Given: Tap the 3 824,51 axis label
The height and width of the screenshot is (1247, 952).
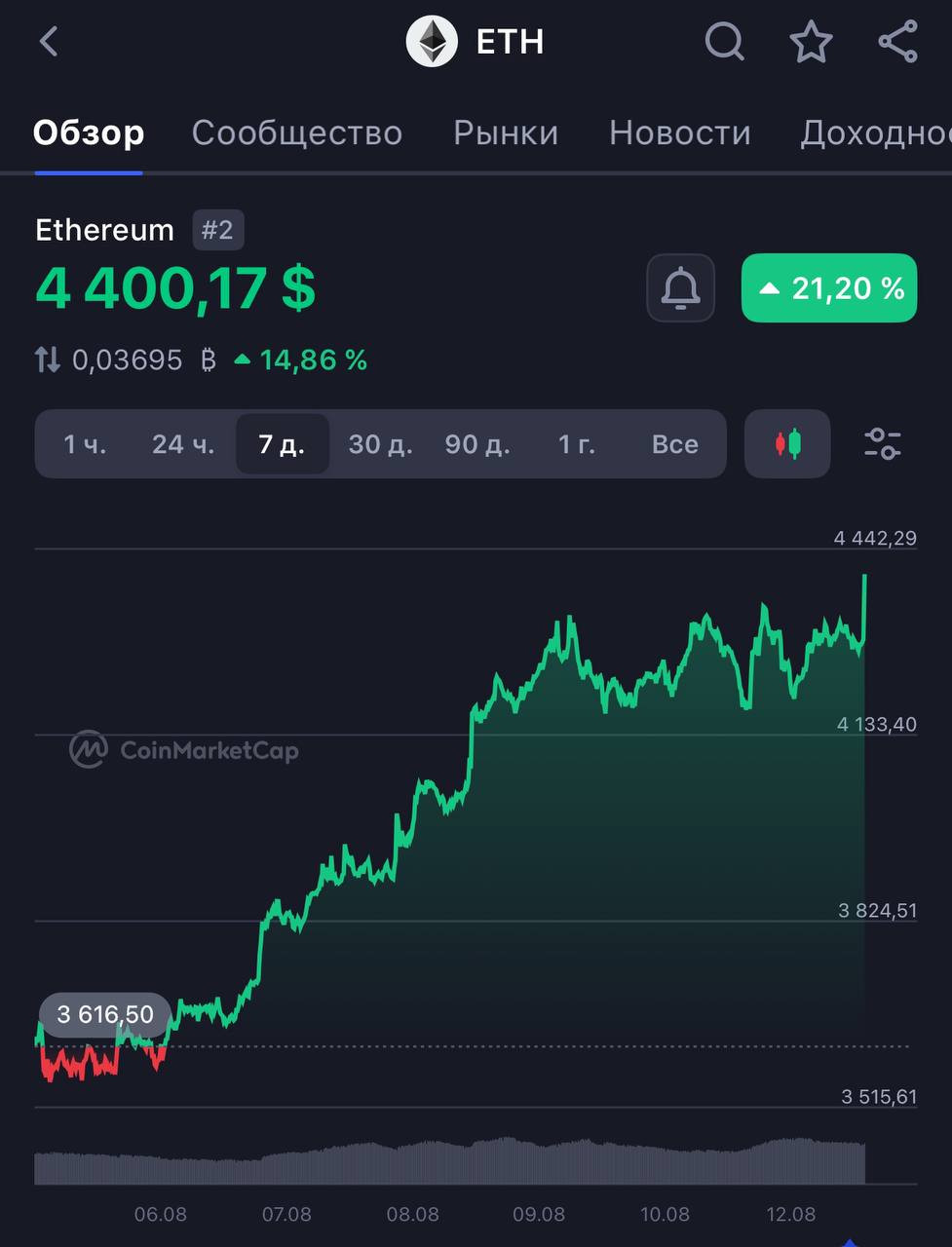Looking at the screenshot, I should click(878, 910).
